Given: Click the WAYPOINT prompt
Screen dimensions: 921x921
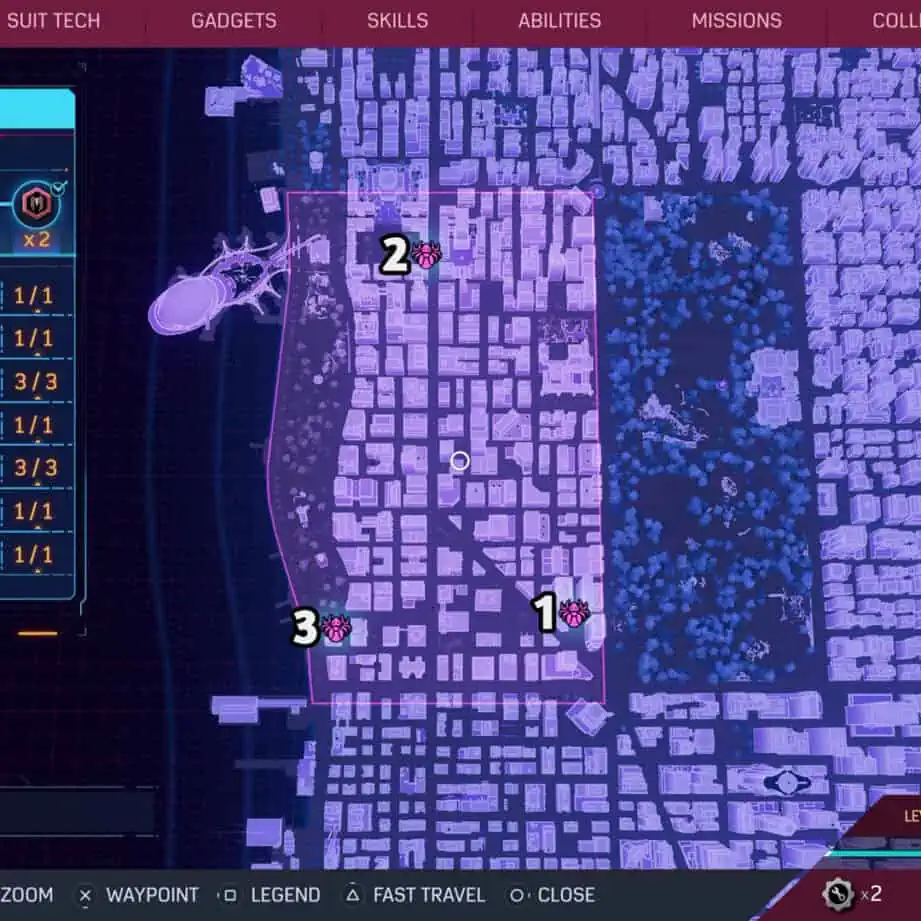Looking at the screenshot, I should [x=152, y=895].
